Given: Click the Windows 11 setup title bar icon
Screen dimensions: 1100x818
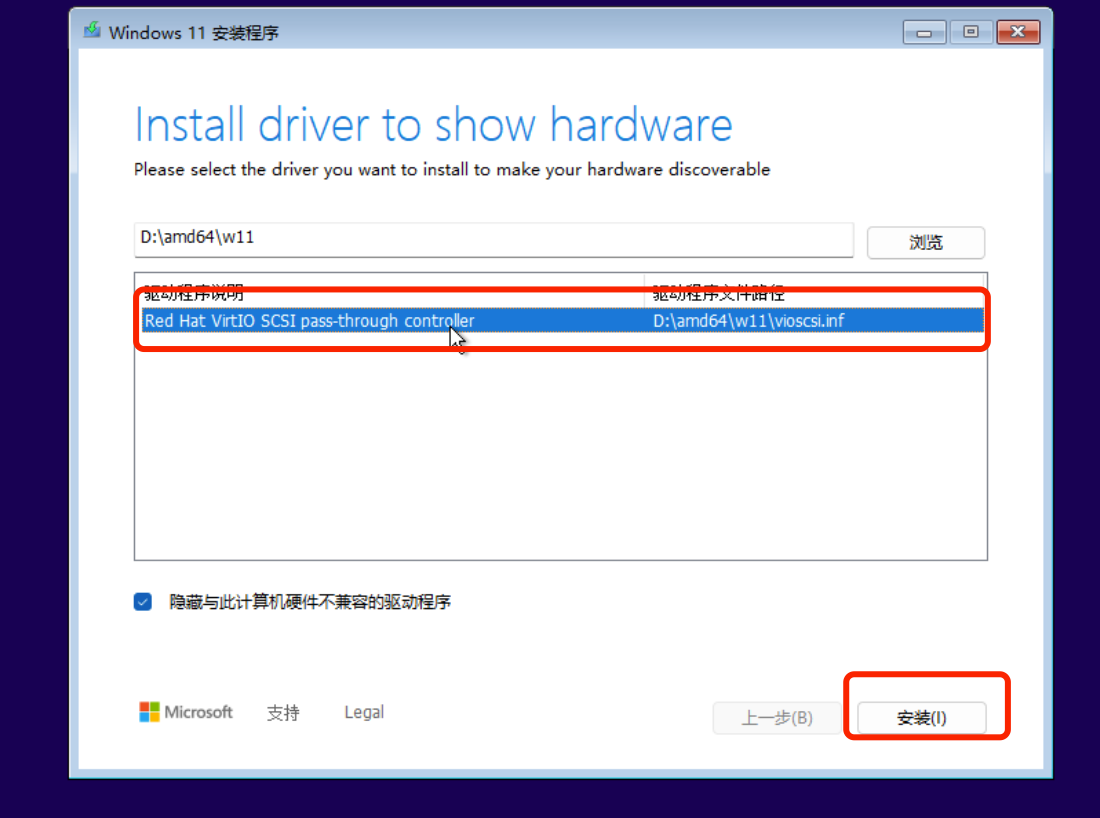Looking at the screenshot, I should [92, 30].
